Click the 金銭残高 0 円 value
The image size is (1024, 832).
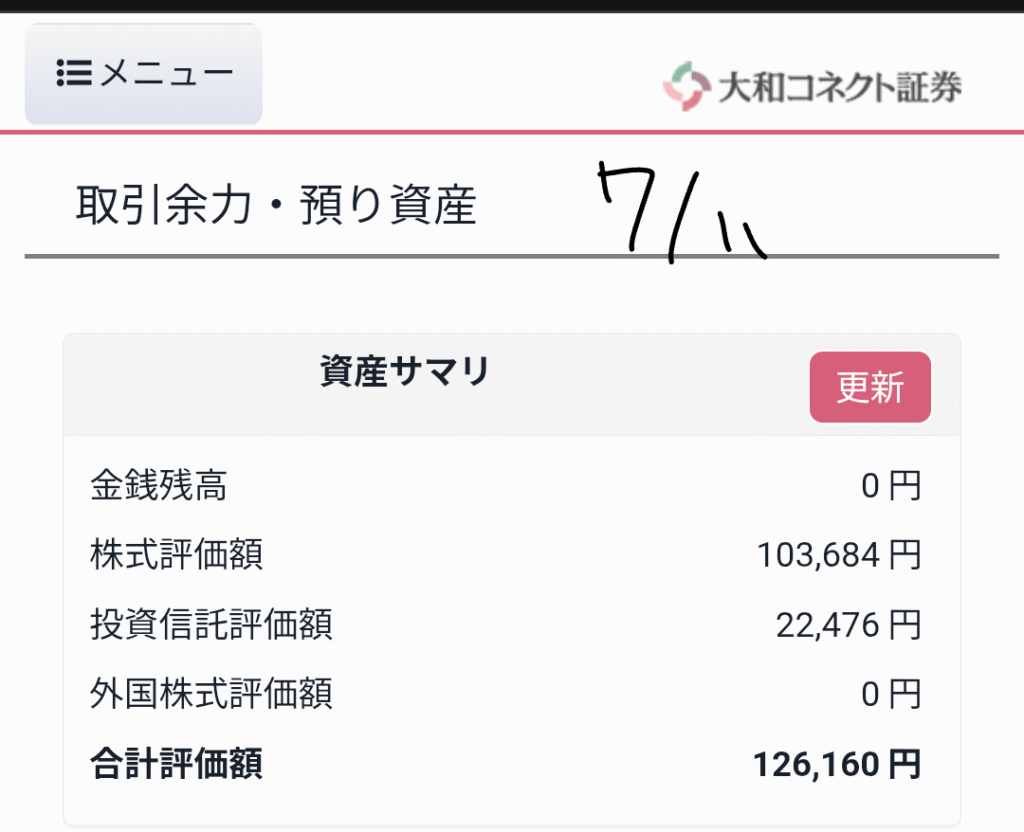click(891, 486)
